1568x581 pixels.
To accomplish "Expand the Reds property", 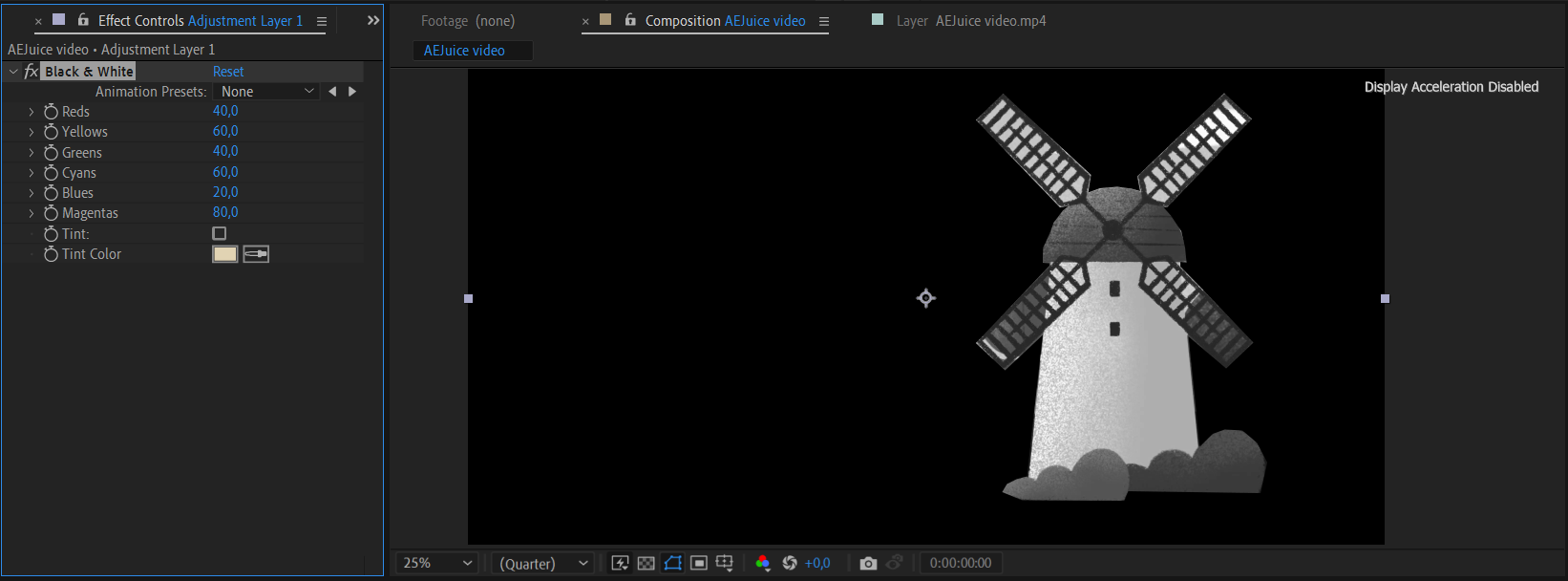I will [x=31, y=112].
